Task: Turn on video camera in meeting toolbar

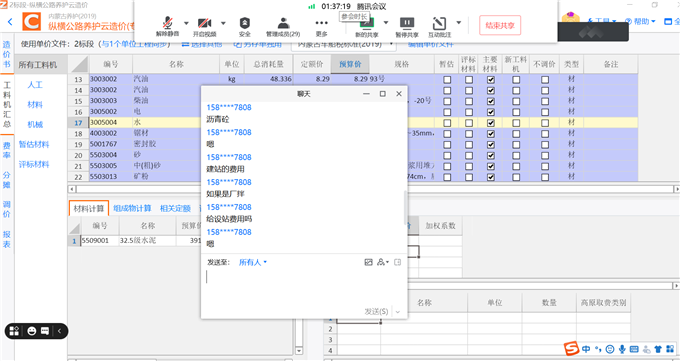Action: click(x=204, y=26)
